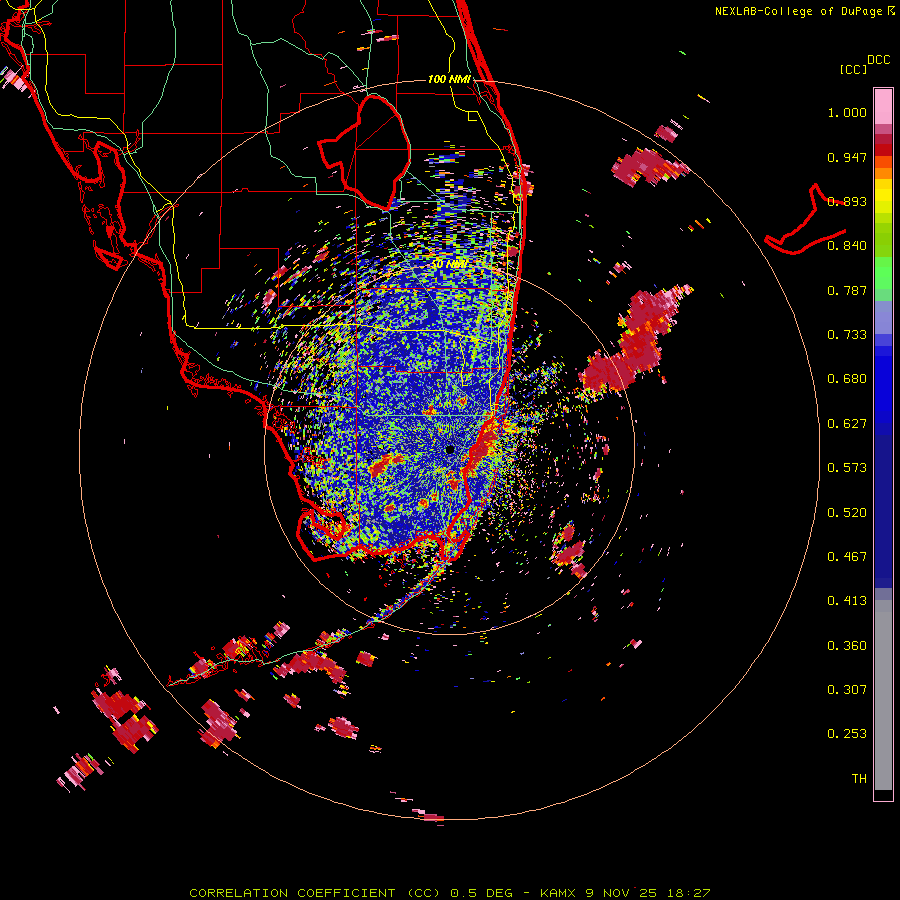Screen dimensions: 900x900
Task: Select the 0.253 scale value
Action: [847, 734]
